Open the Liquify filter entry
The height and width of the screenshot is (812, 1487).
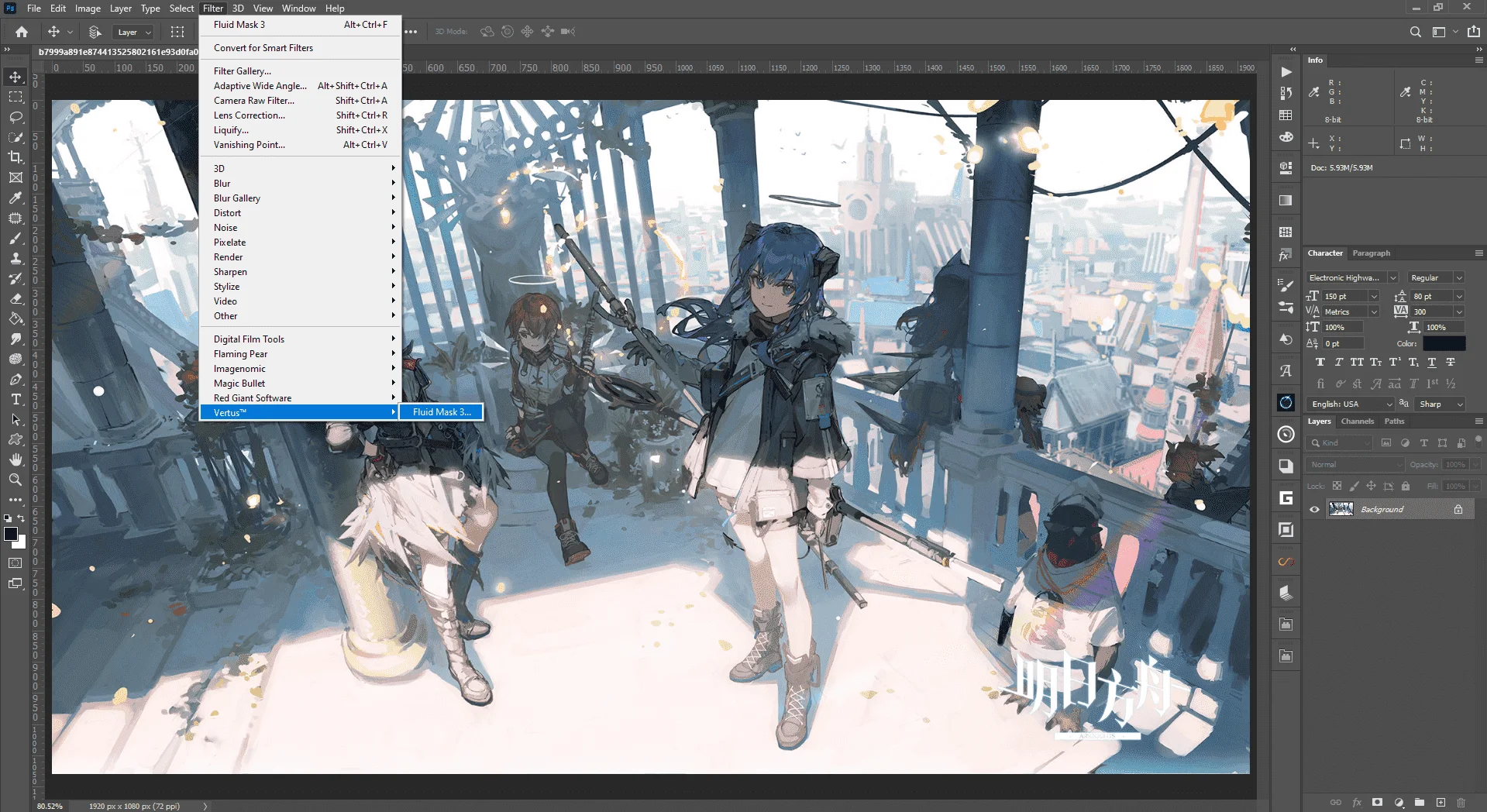coord(301,130)
